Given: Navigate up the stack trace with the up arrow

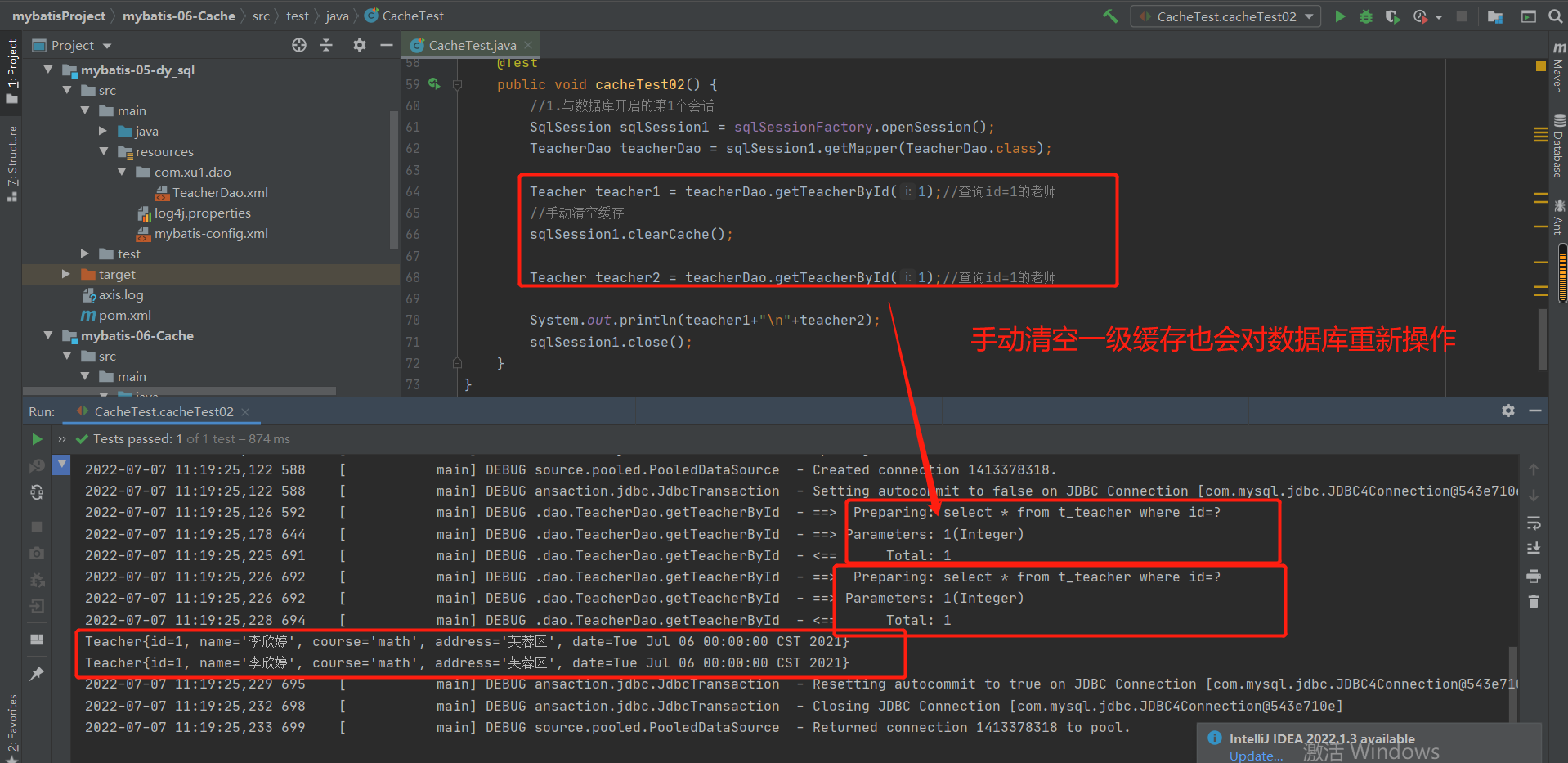Looking at the screenshot, I should tap(1534, 469).
